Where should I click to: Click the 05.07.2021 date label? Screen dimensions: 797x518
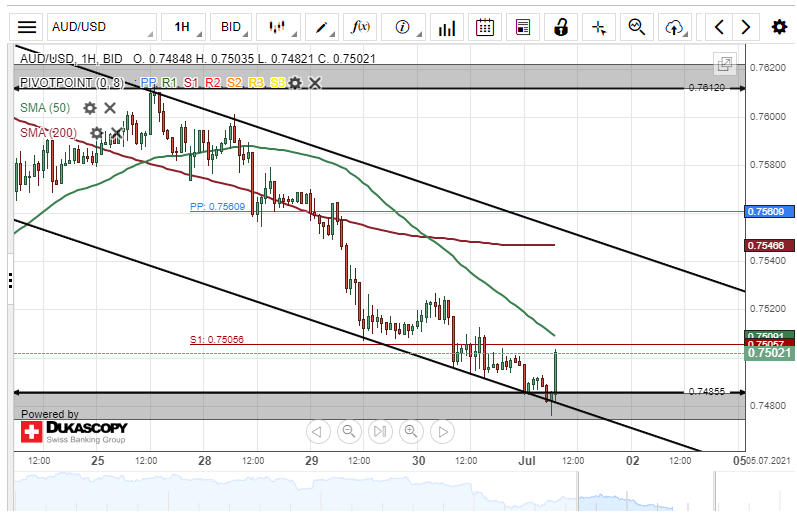tap(768, 461)
